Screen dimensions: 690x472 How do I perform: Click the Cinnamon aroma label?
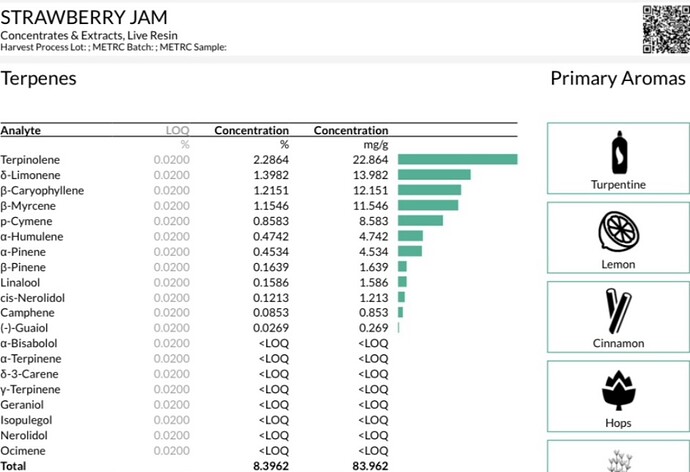click(618, 344)
